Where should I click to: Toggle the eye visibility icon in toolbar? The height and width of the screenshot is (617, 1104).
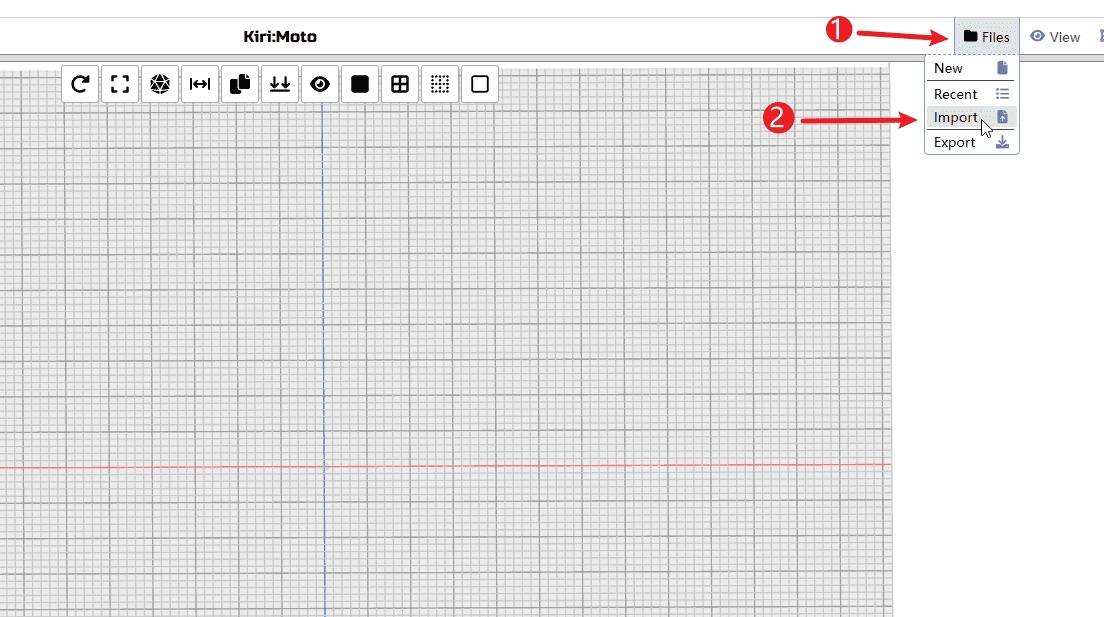point(320,84)
